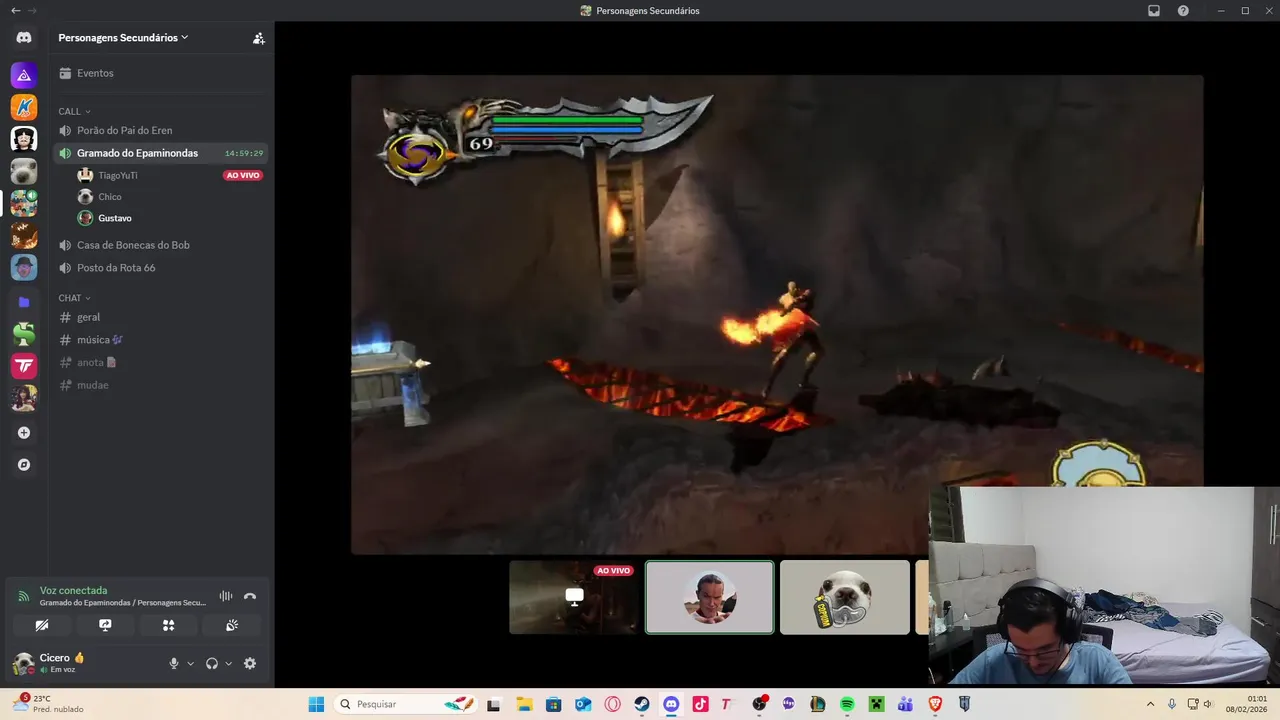Click the taskbar Pesquisar search box
This screenshot has height=720, width=1280.
click(x=406, y=704)
